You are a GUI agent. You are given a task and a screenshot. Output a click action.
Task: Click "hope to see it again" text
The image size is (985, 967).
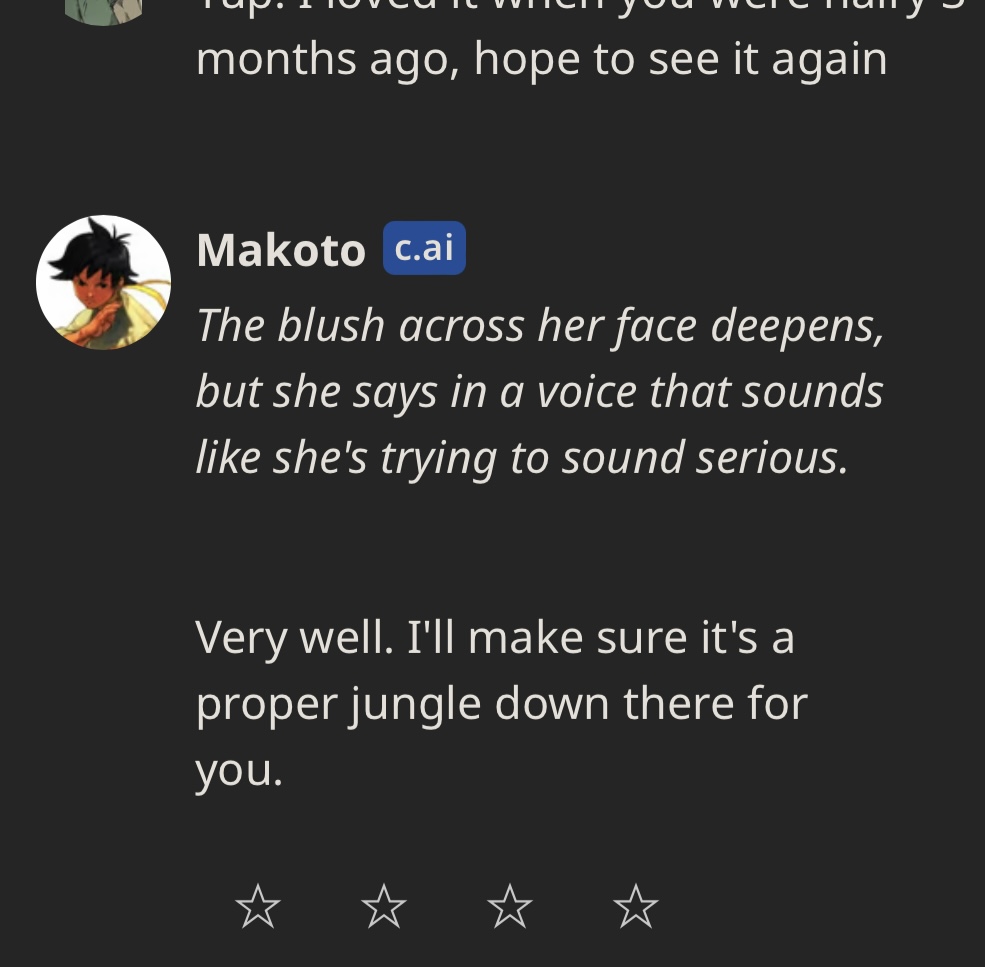[x=681, y=58]
